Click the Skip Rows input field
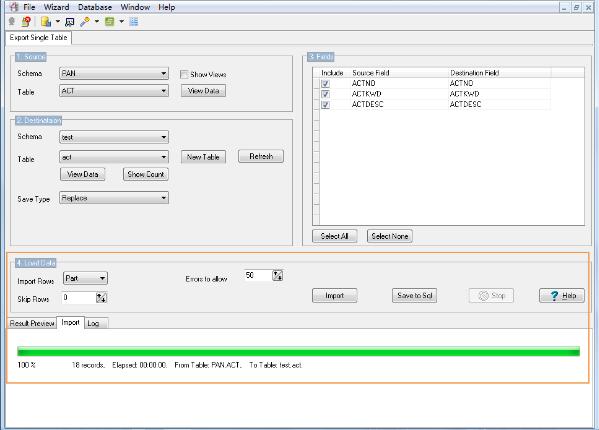The width and height of the screenshot is (599, 430). 79,297
